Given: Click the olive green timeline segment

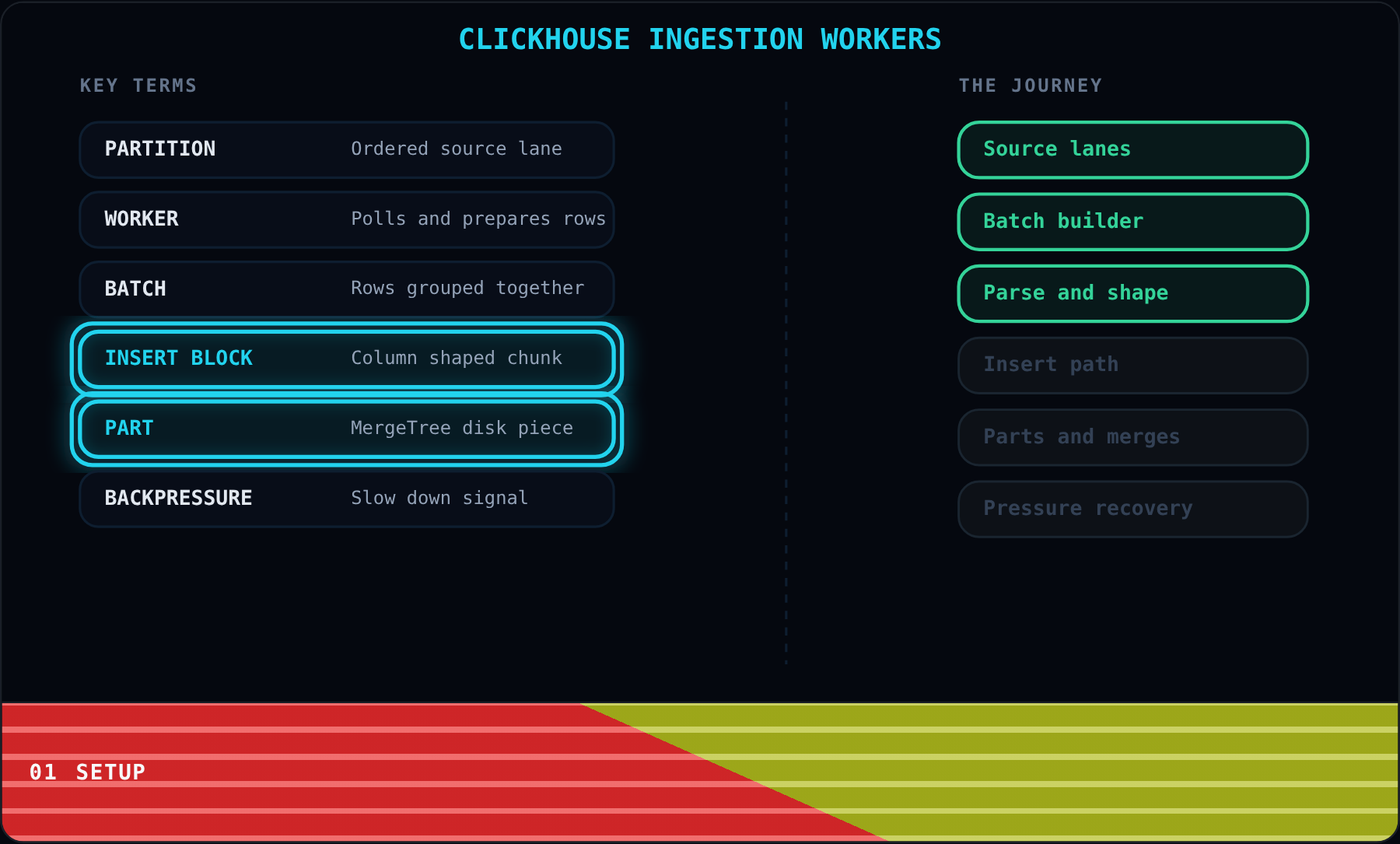Looking at the screenshot, I should click(x=1089, y=772).
